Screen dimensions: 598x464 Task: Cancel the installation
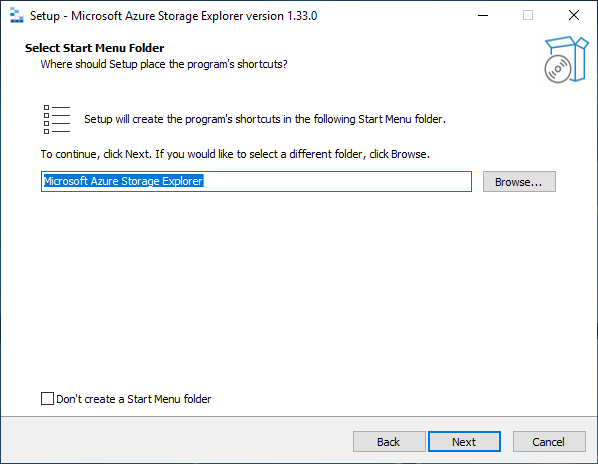coord(549,442)
